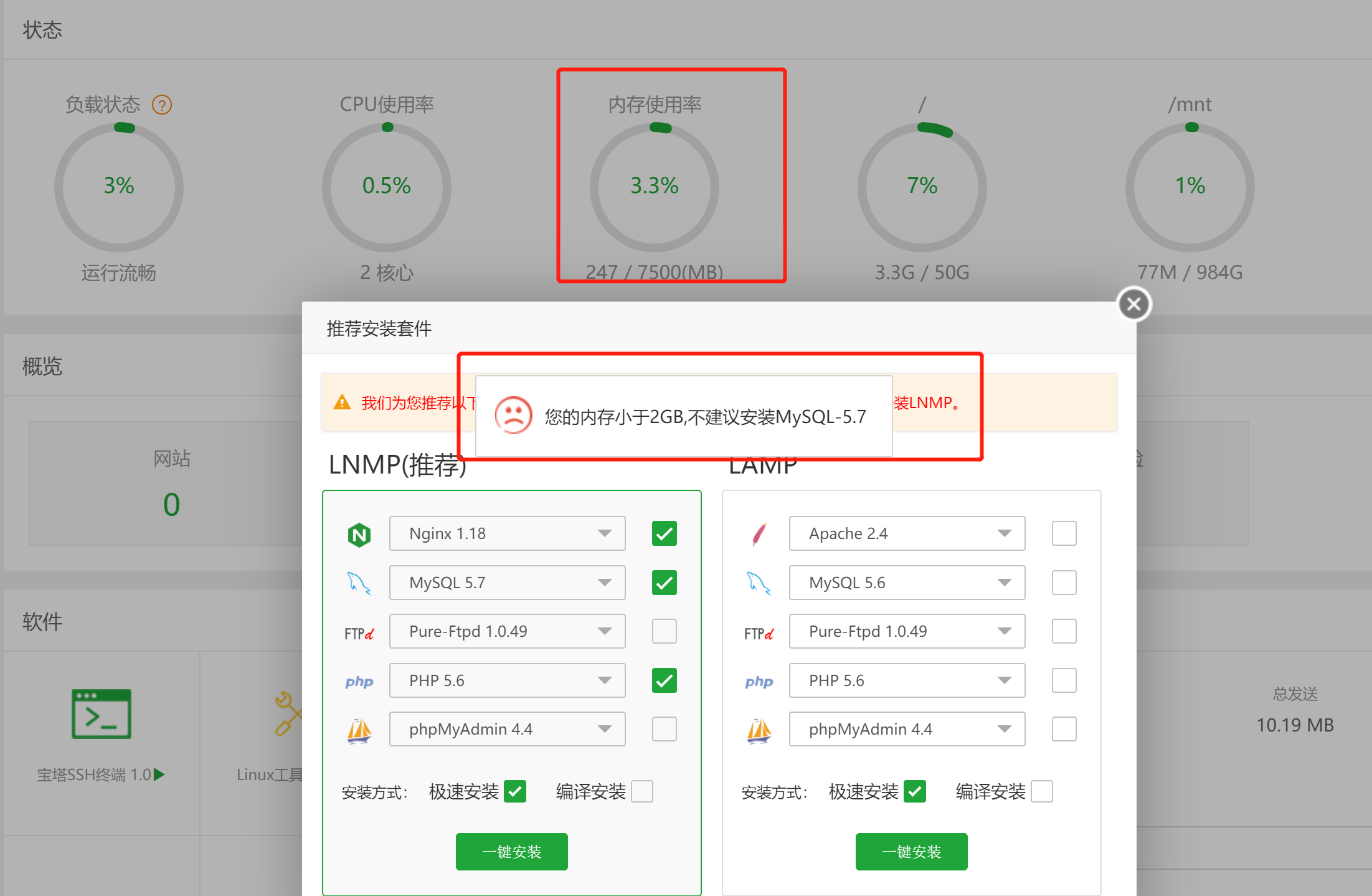The height and width of the screenshot is (896, 1372).
Task: Click the MySQL dolphin icon in LAMP
Action: (x=759, y=583)
